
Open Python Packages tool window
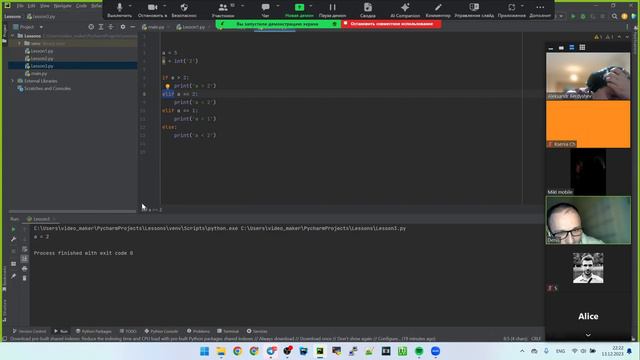pyautogui.click(x=93, y=331)
